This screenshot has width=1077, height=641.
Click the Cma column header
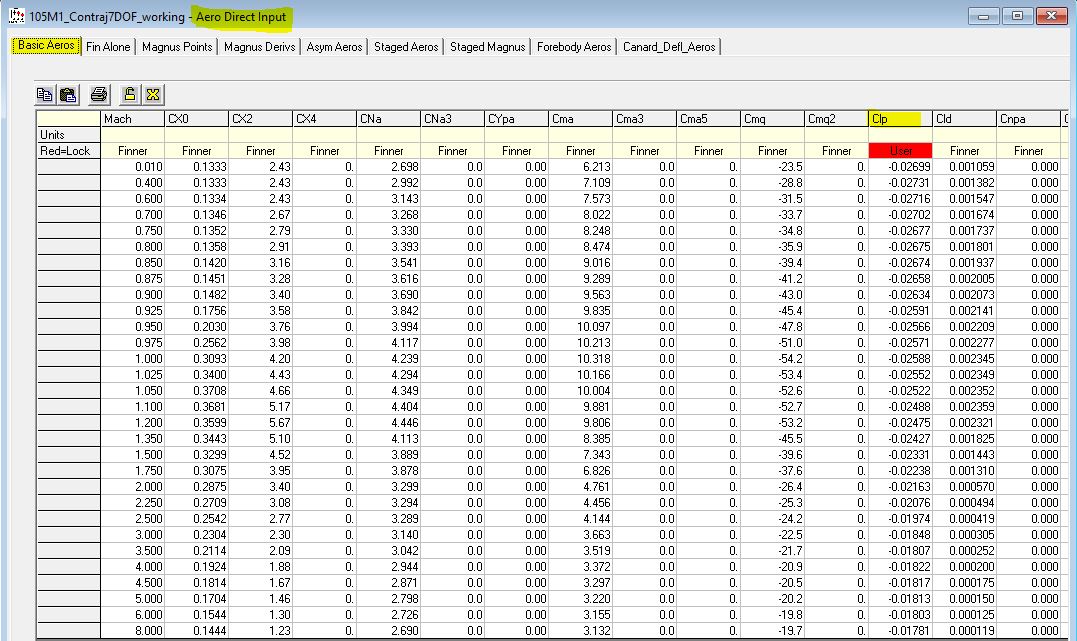point(580,119)
